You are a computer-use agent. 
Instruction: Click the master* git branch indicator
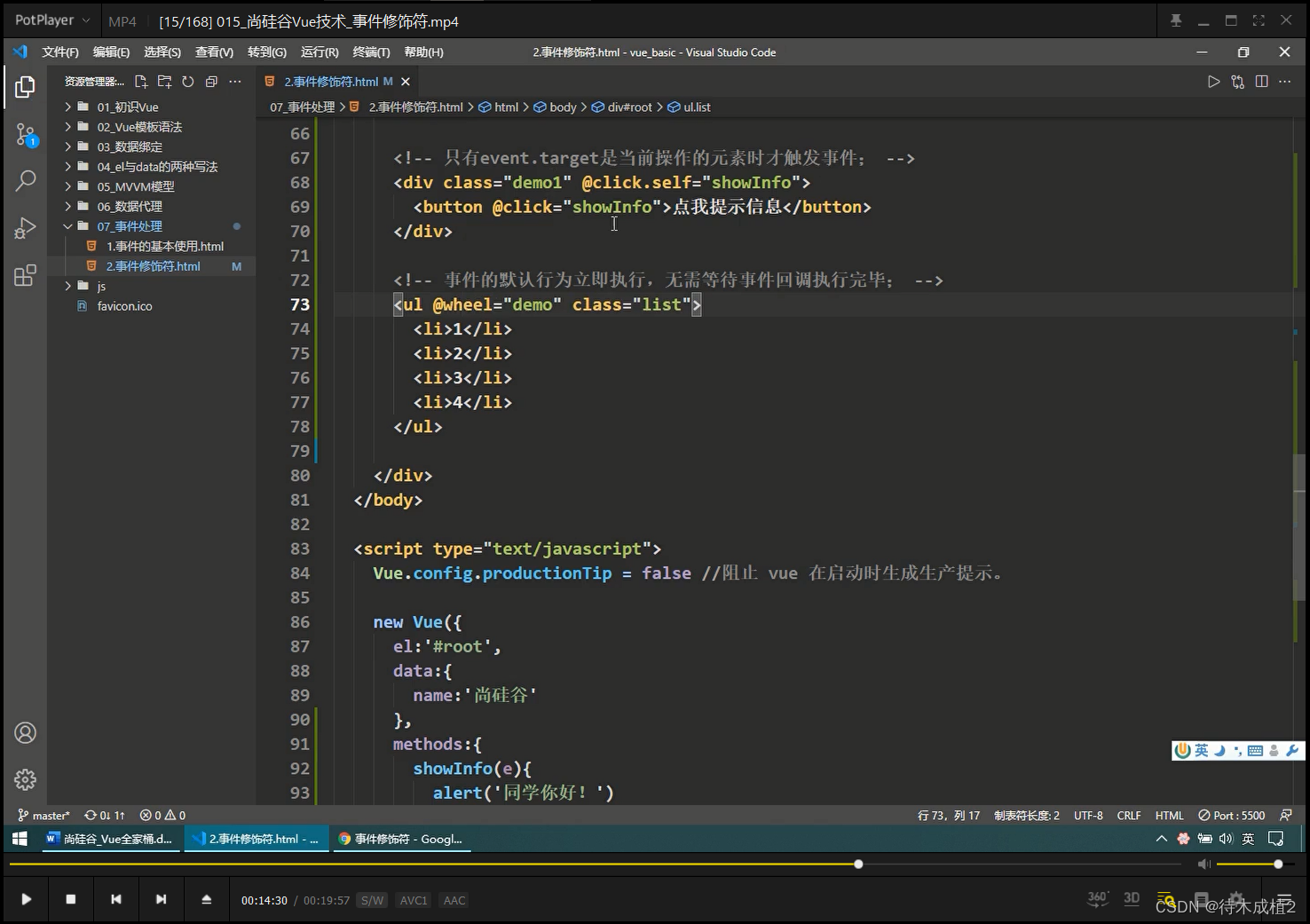tap(43, 815)
